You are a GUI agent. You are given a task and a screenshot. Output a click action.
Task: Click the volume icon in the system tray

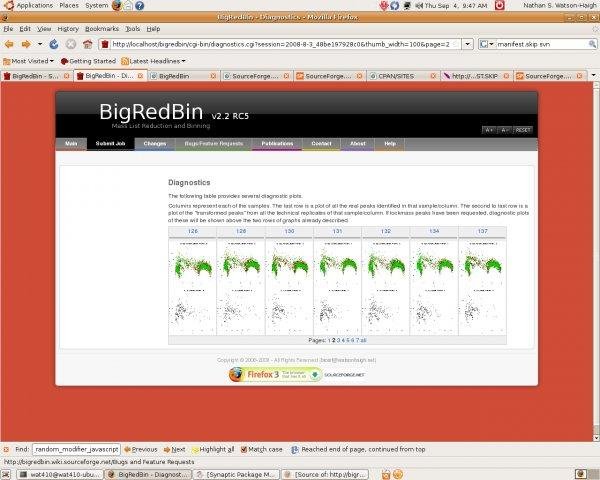419,6
